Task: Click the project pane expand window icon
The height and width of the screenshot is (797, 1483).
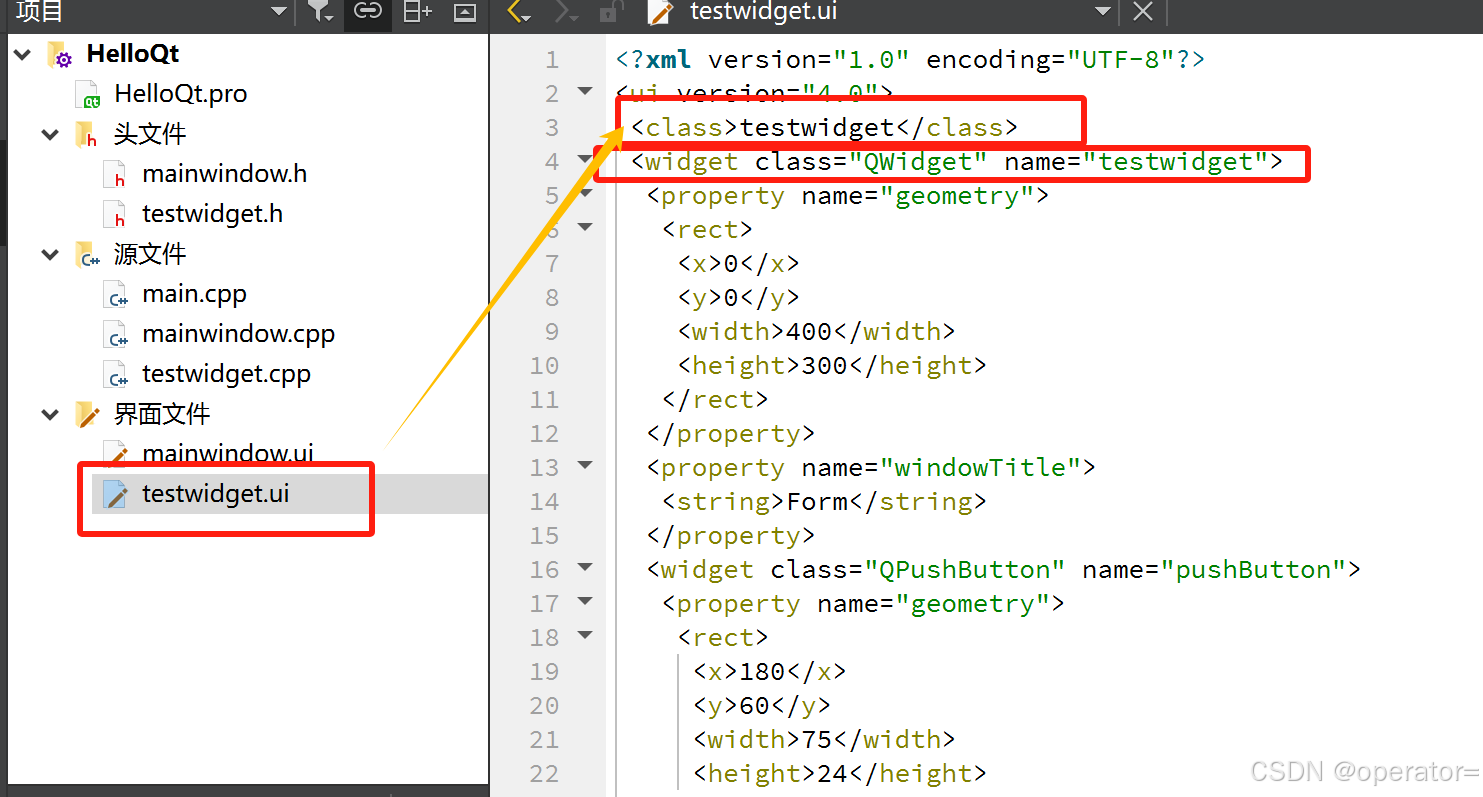Action: pos(465,12)
